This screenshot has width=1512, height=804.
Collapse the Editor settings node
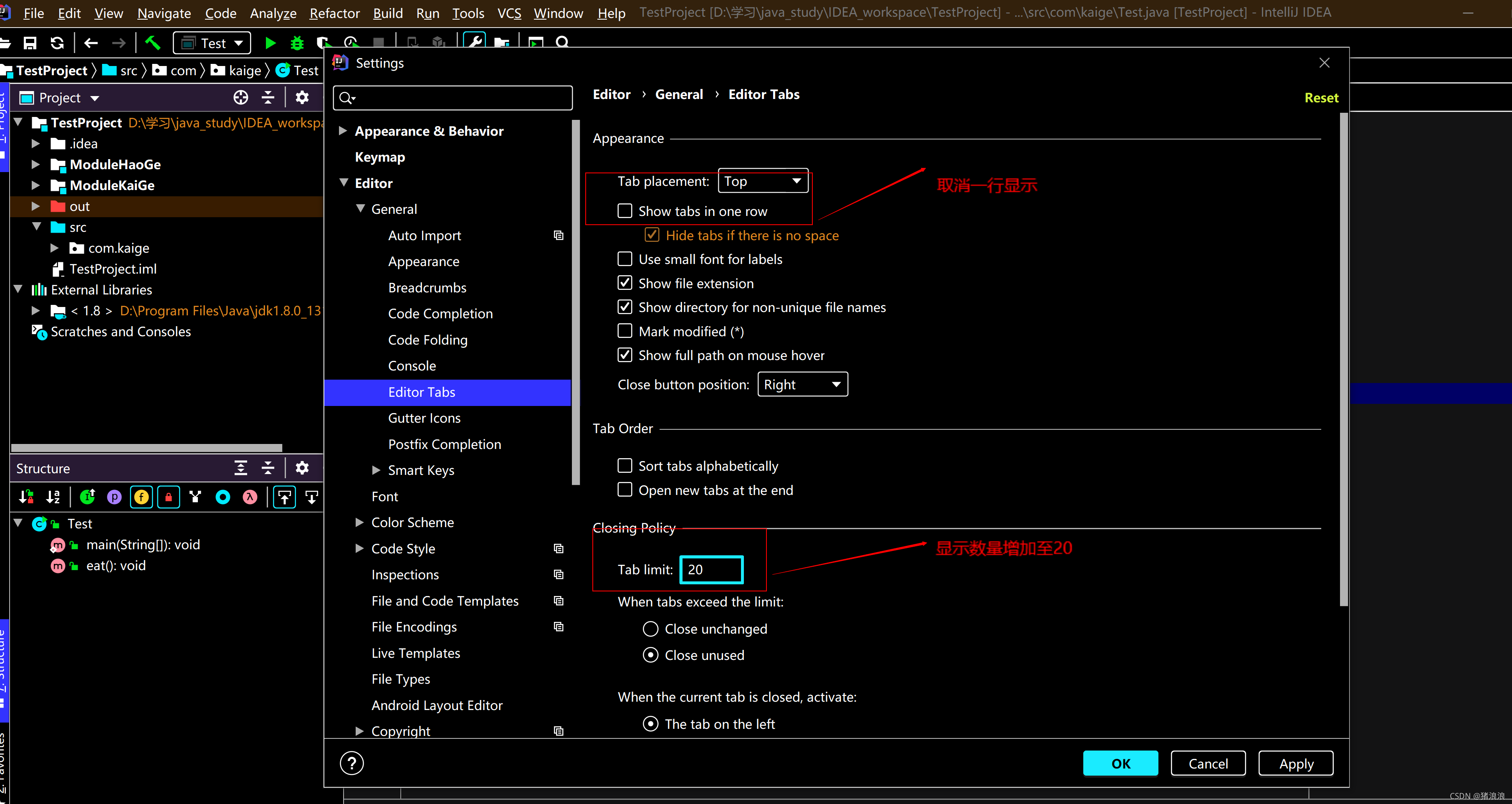click(344, 183)
